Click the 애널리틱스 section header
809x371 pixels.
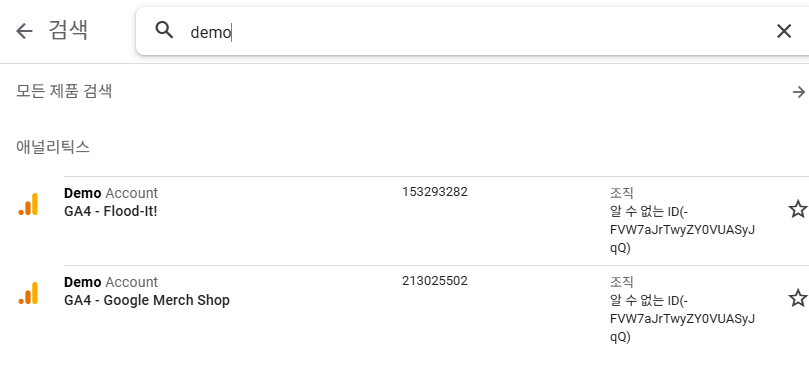pyautogui.click(x=53, y=147)
